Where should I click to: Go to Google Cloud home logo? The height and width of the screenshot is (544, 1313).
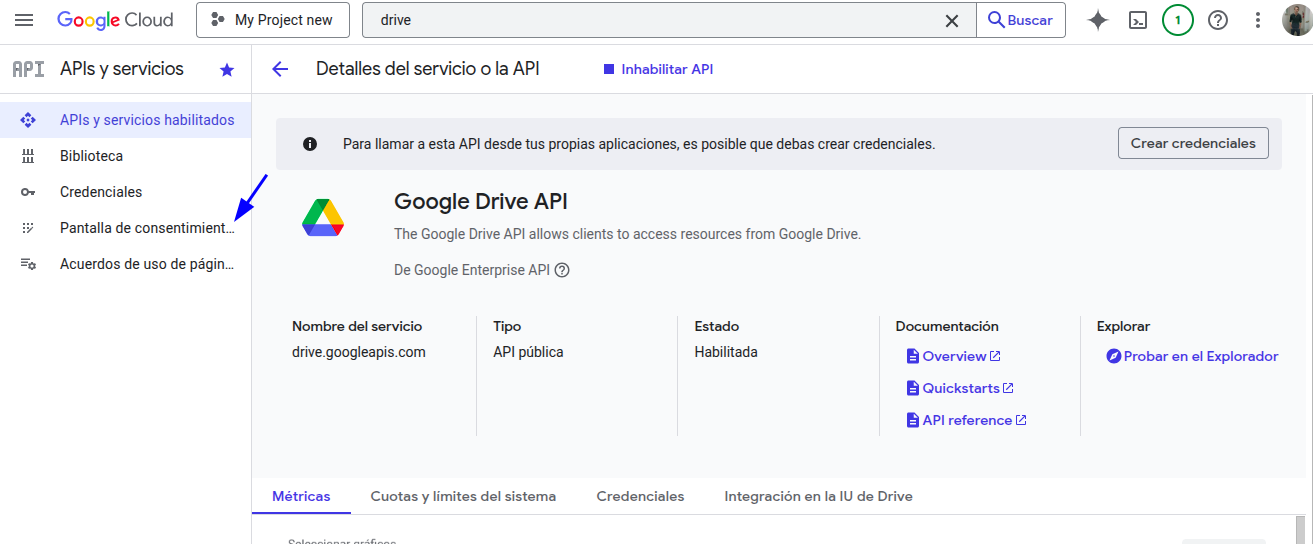(x=115, y=20)
